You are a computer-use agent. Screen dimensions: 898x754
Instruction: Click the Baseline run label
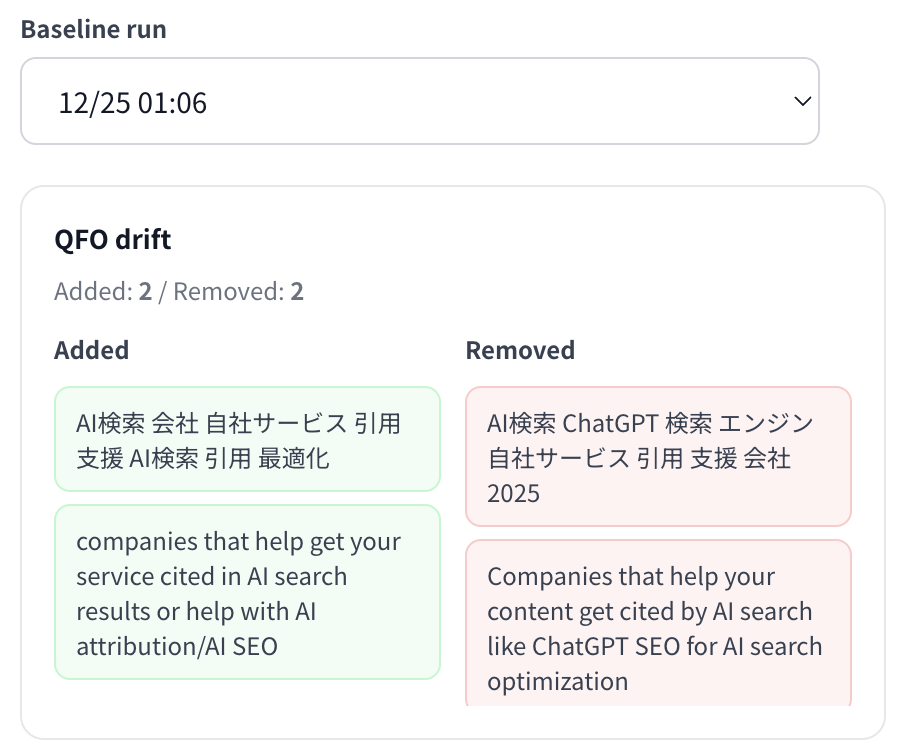pos(93,29)
